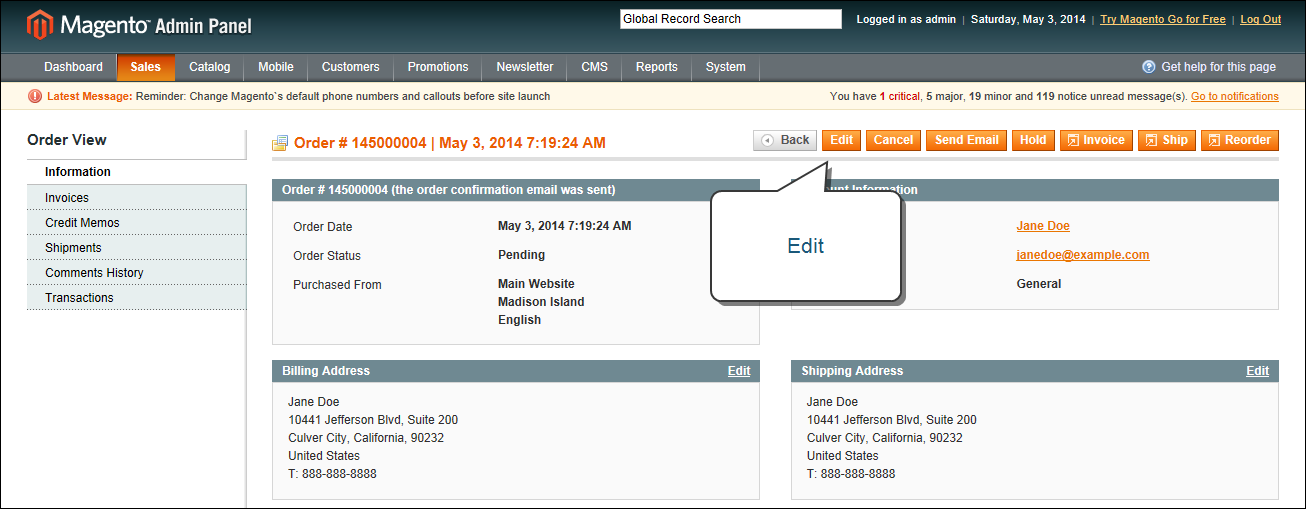
Task: Open the Newsletter menu
Action: [525, 67]
